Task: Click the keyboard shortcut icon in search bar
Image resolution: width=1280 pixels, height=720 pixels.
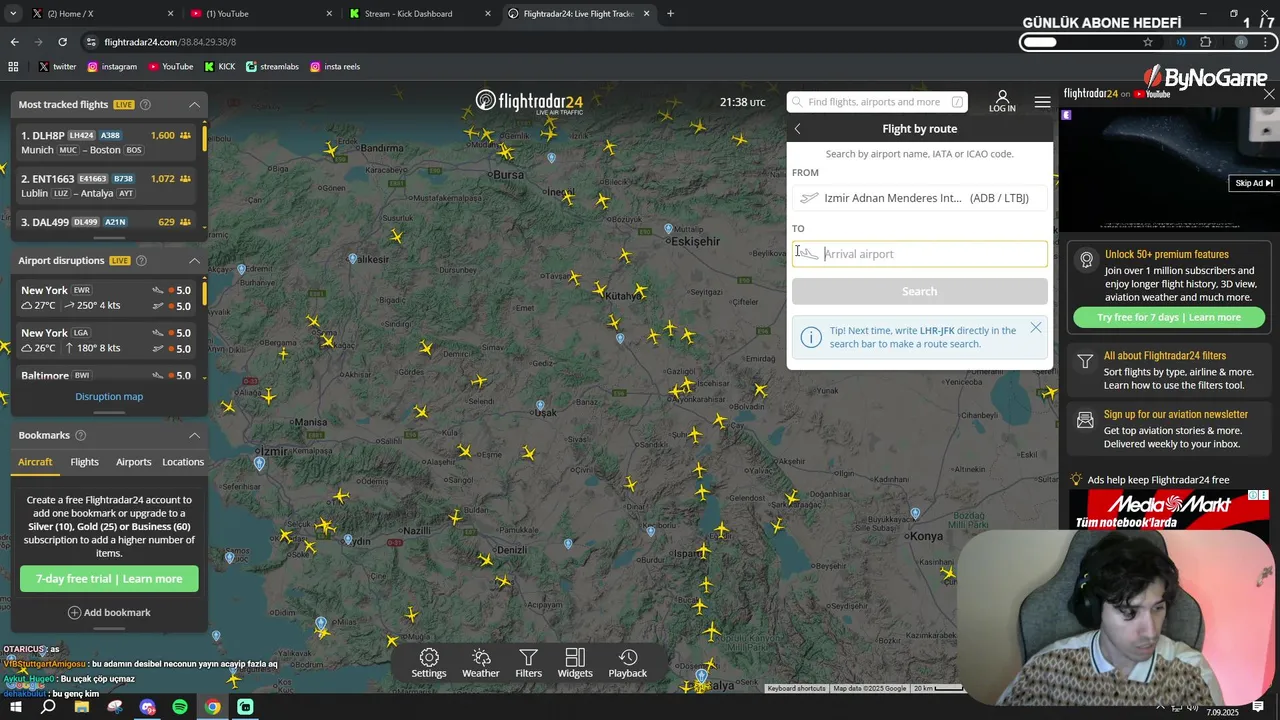Action: click(x=957, y=102)
